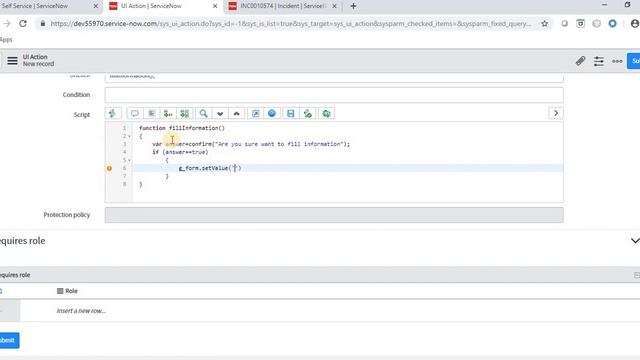
Task: Click the Condition input field
Action: [334, 95]
